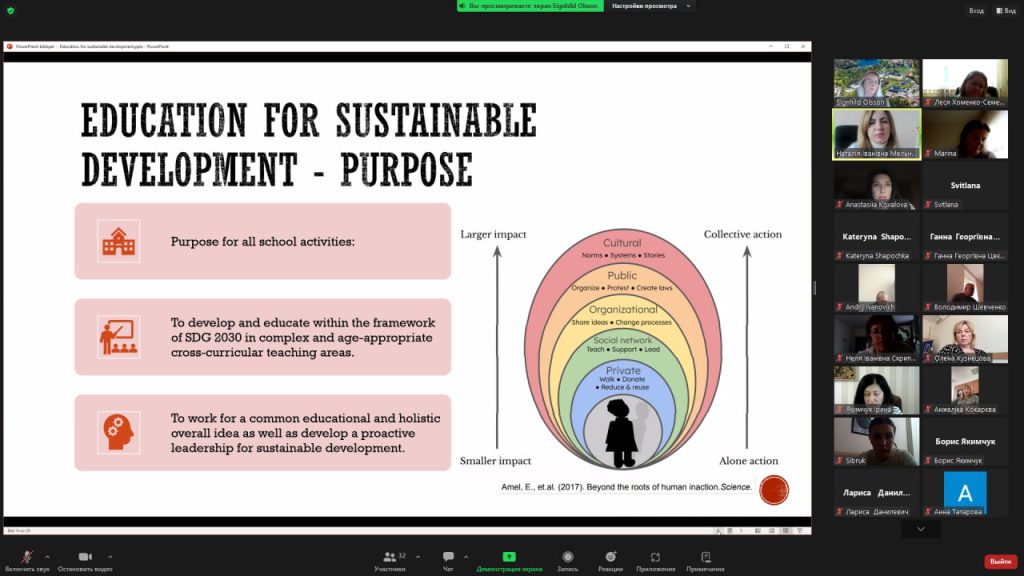This screenshot has width=1024, height=576.
Task: Select Signhild Olsson's video thumbnail
Action: (876, 83)
